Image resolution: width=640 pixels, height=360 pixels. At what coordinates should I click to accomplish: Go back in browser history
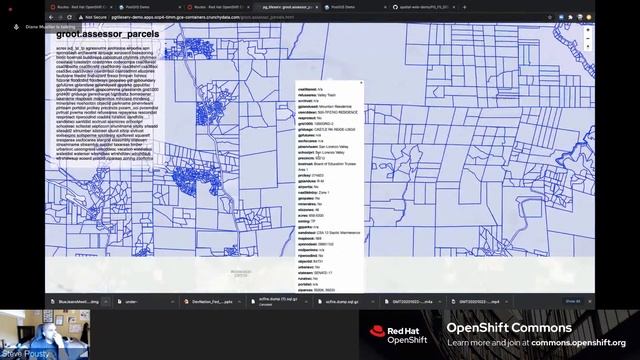pyautogui.click(x=51, y=18)
